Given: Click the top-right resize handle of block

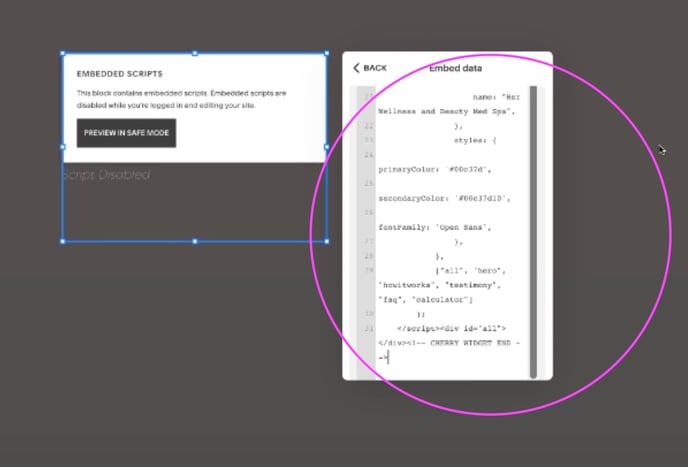Looking at the screenshot, I should point(326,54).
